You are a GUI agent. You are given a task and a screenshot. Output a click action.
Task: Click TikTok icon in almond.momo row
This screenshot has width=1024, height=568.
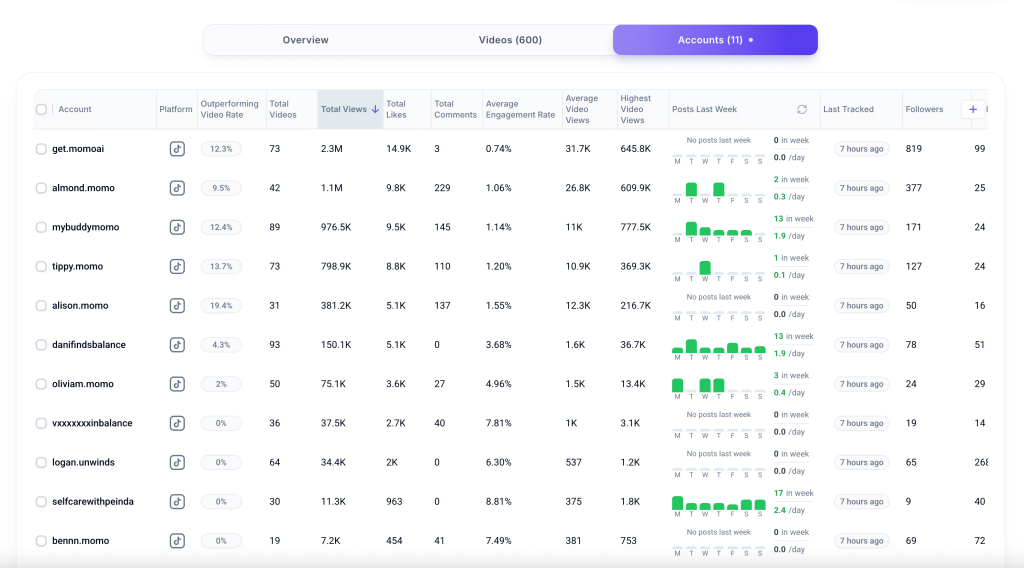pyautogui.click(x=177, y=188)
